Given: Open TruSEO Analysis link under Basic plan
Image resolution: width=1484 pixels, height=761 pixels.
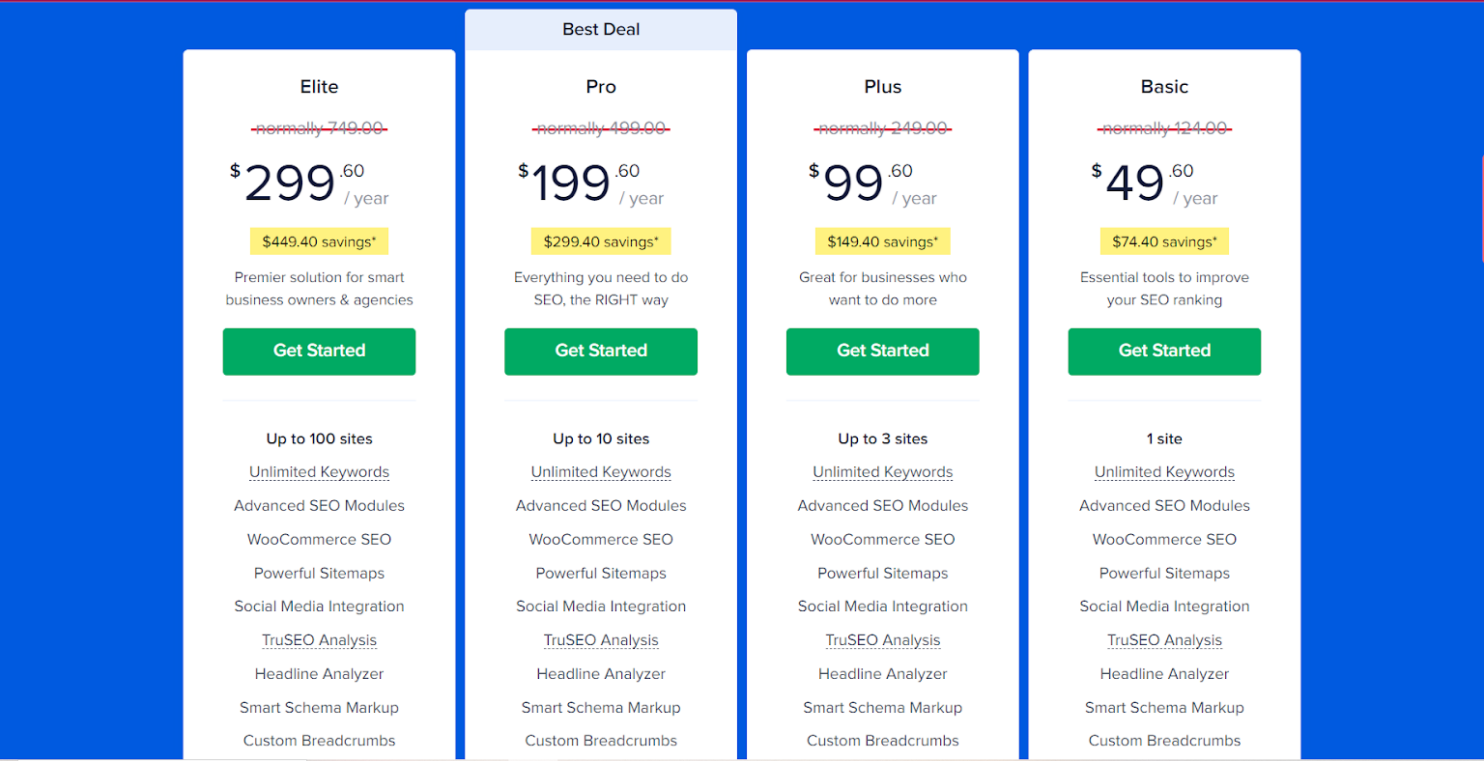Looking at the screenshot, I should point(1164,640).
